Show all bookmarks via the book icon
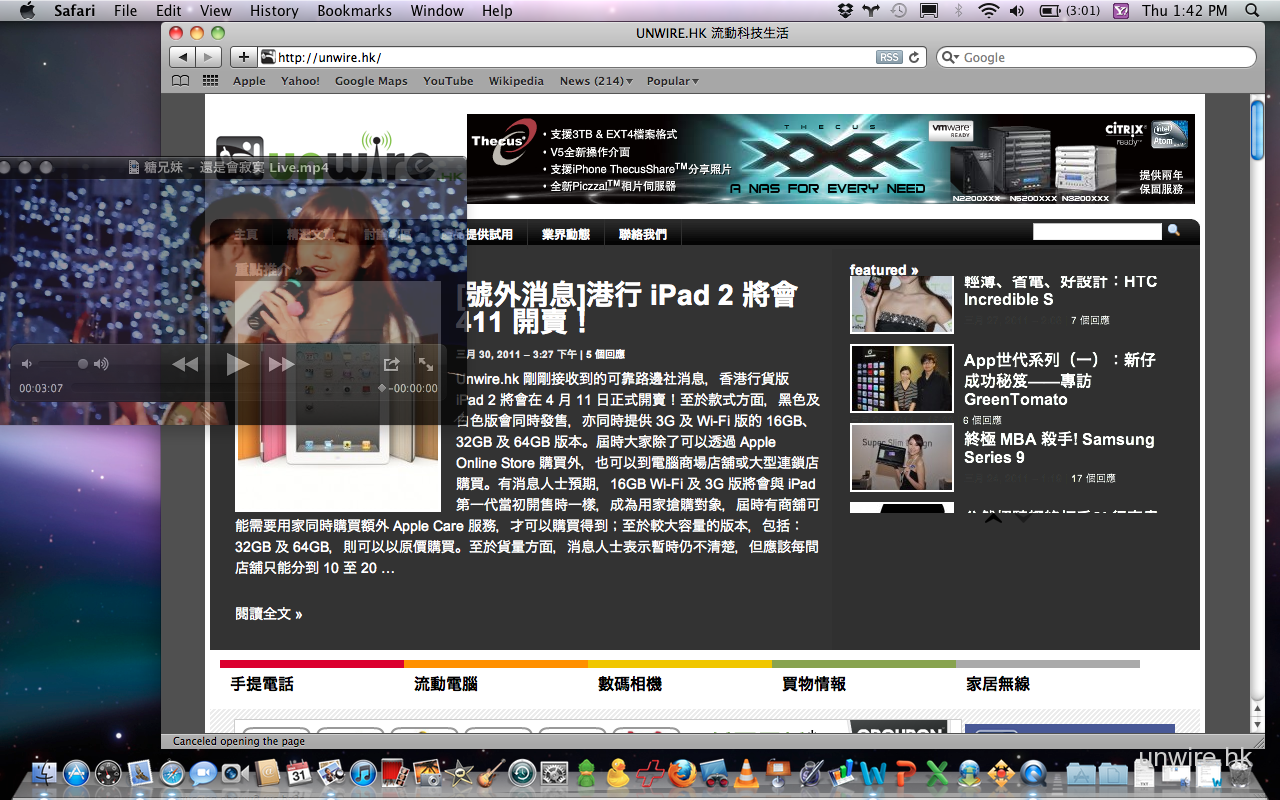This screenshot has height=800, width=1280. pyautogui.click(x=180, y=81)
